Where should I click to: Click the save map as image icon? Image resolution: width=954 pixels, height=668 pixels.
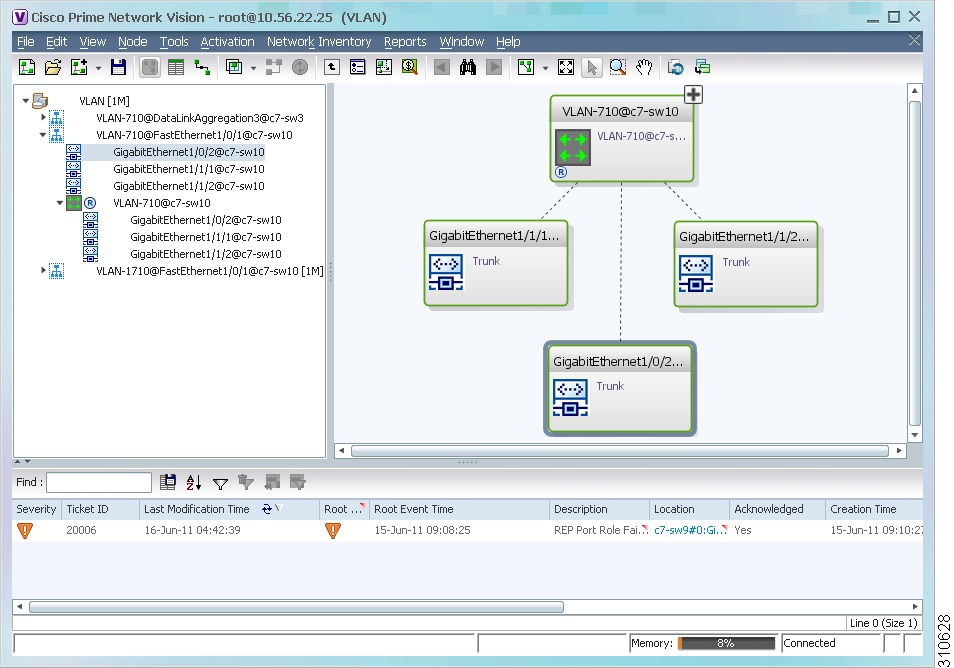(x=384, y=67)
